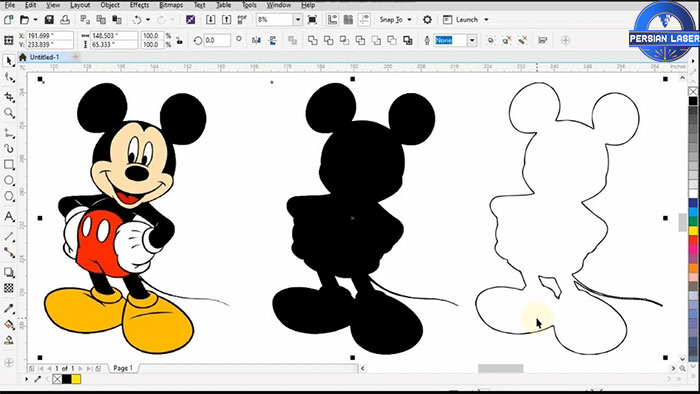
Task: Select the Ellipse tool
Action: click(9, 180)
